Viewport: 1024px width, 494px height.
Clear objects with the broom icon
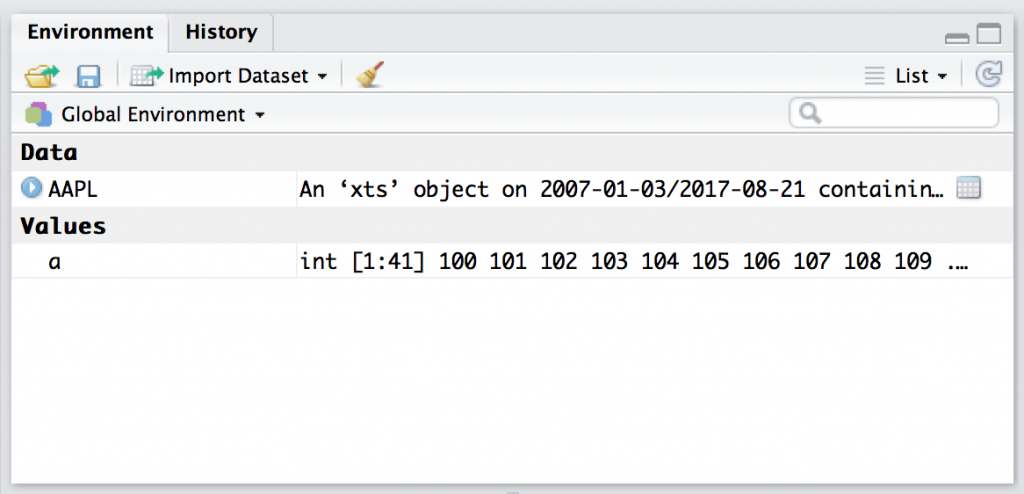coord(370,75)
